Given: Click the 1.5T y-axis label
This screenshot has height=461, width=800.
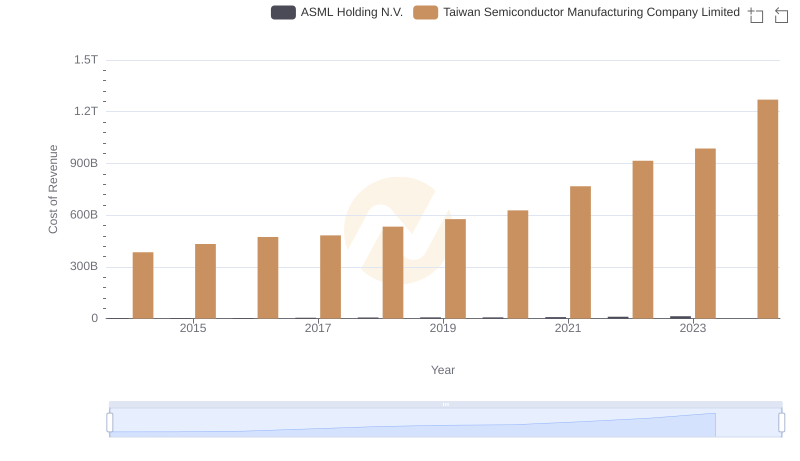Looking at the screenshot, I should click(x=86, y=60).
